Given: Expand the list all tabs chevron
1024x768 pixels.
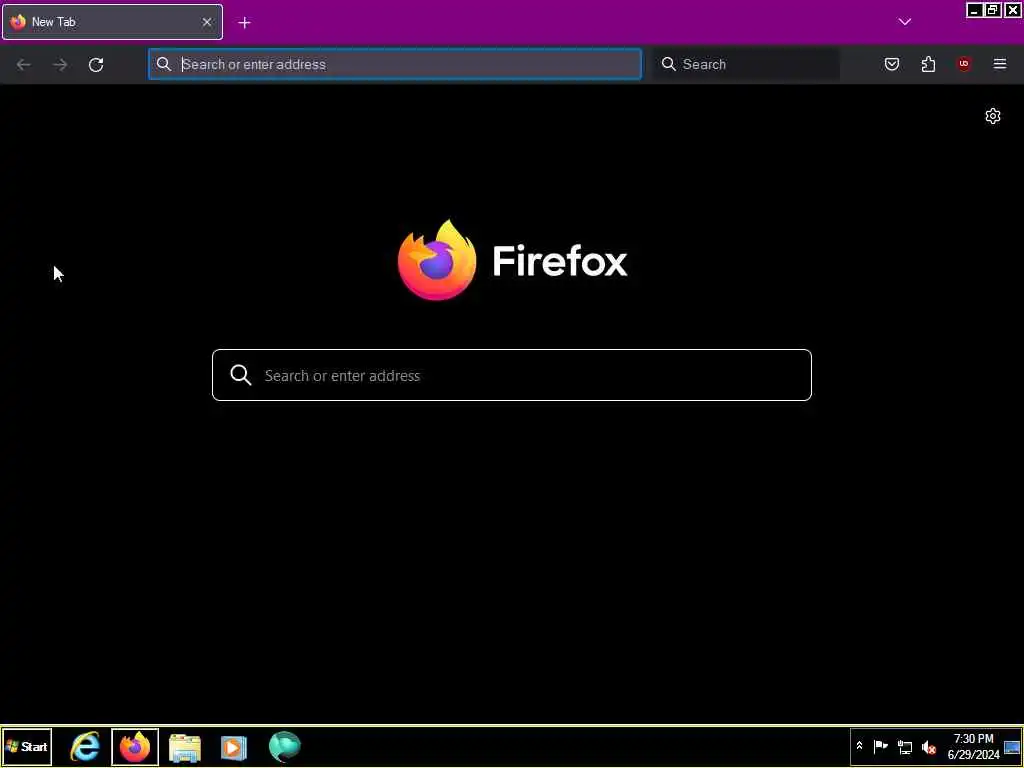Looking at the screenshot, I should point(904,22).
